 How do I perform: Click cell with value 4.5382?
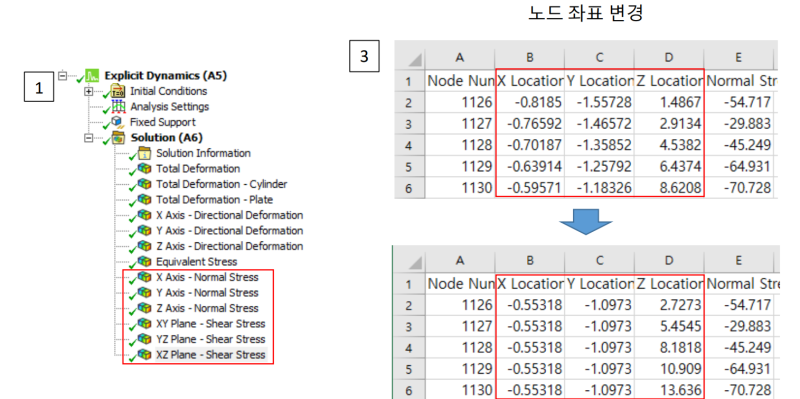tap(669, 145)
